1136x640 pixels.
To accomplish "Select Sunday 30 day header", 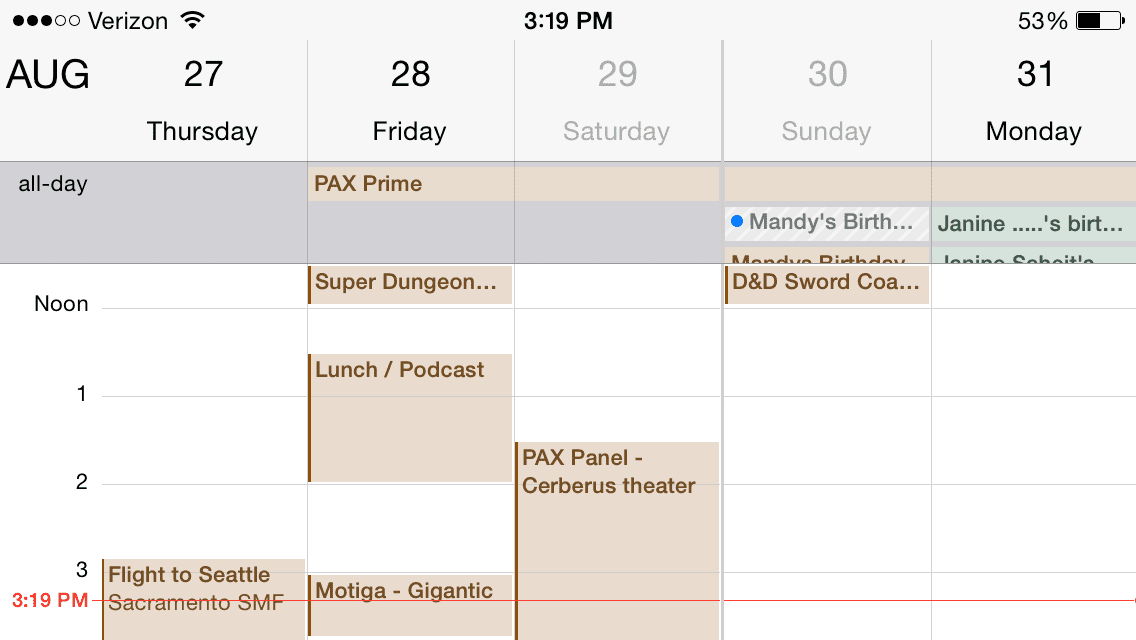I will point(827,101).
